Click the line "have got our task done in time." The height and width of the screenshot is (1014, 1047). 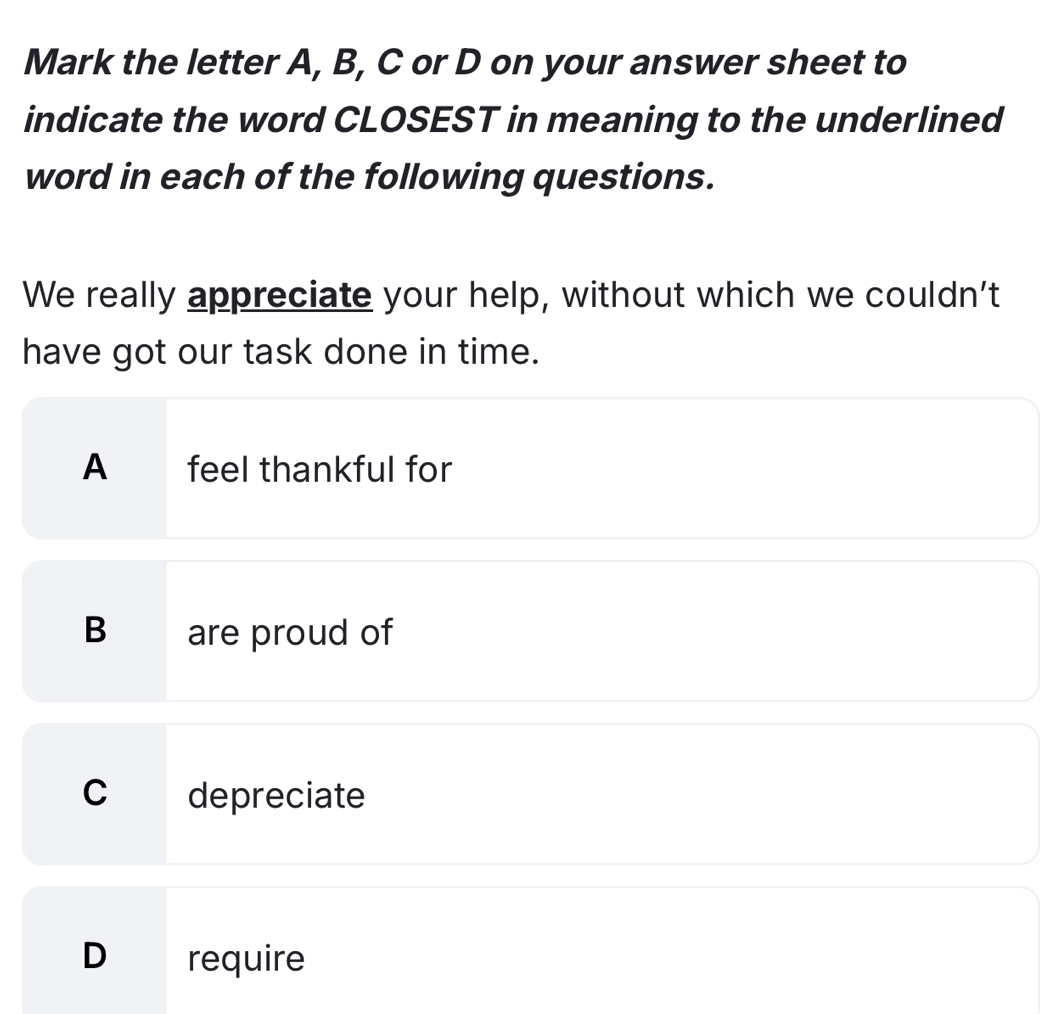pyautogui.click(x=280, y=352)
